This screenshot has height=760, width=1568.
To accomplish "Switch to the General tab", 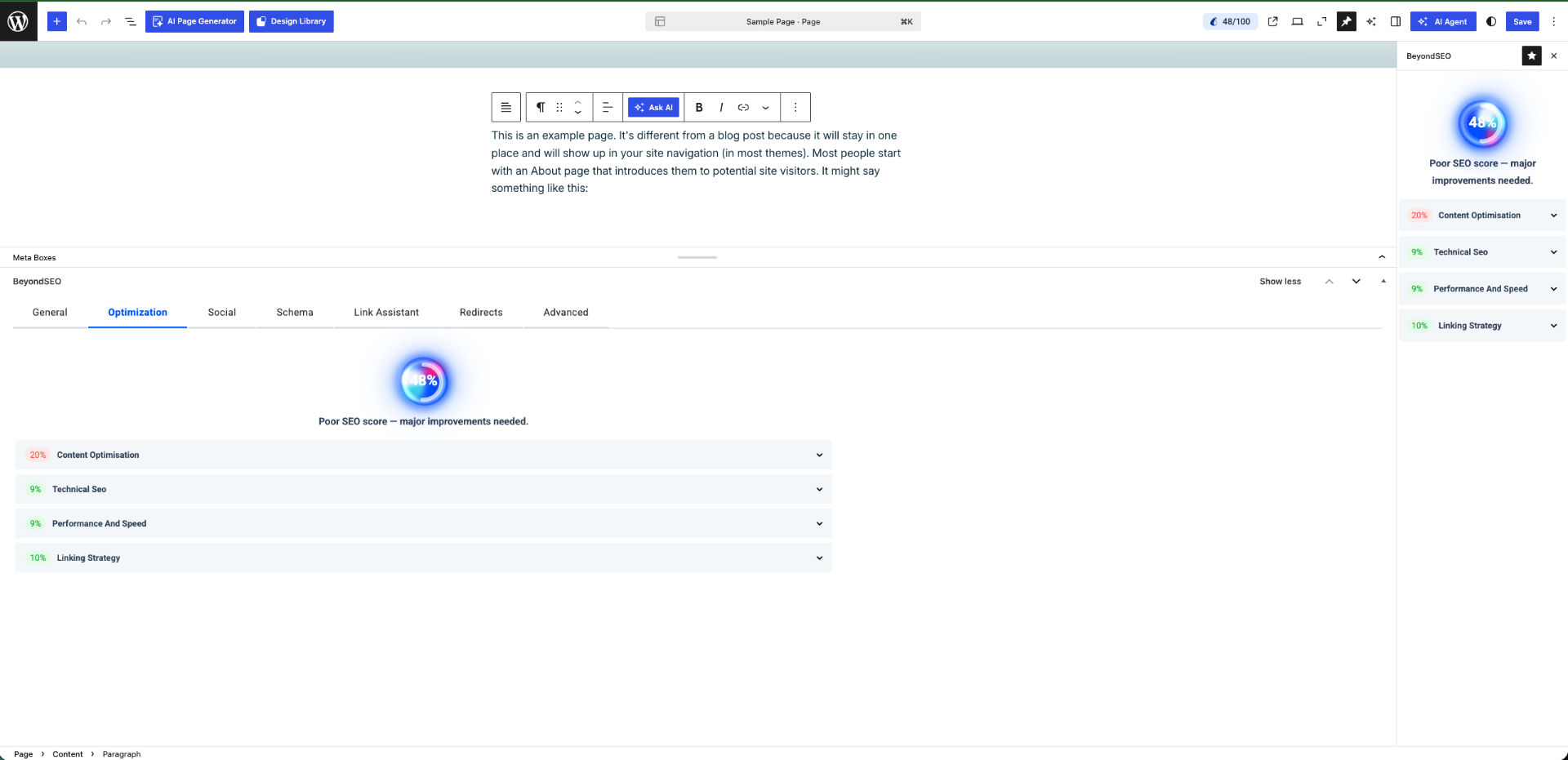I will (x=50, y=312).
